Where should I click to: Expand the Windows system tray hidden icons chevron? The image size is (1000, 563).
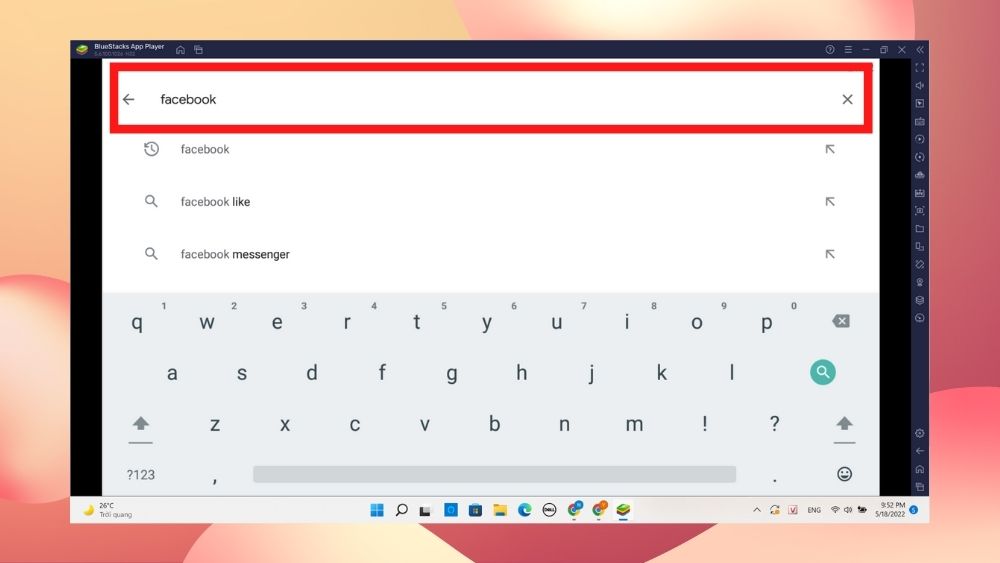[x=757, y=510]
